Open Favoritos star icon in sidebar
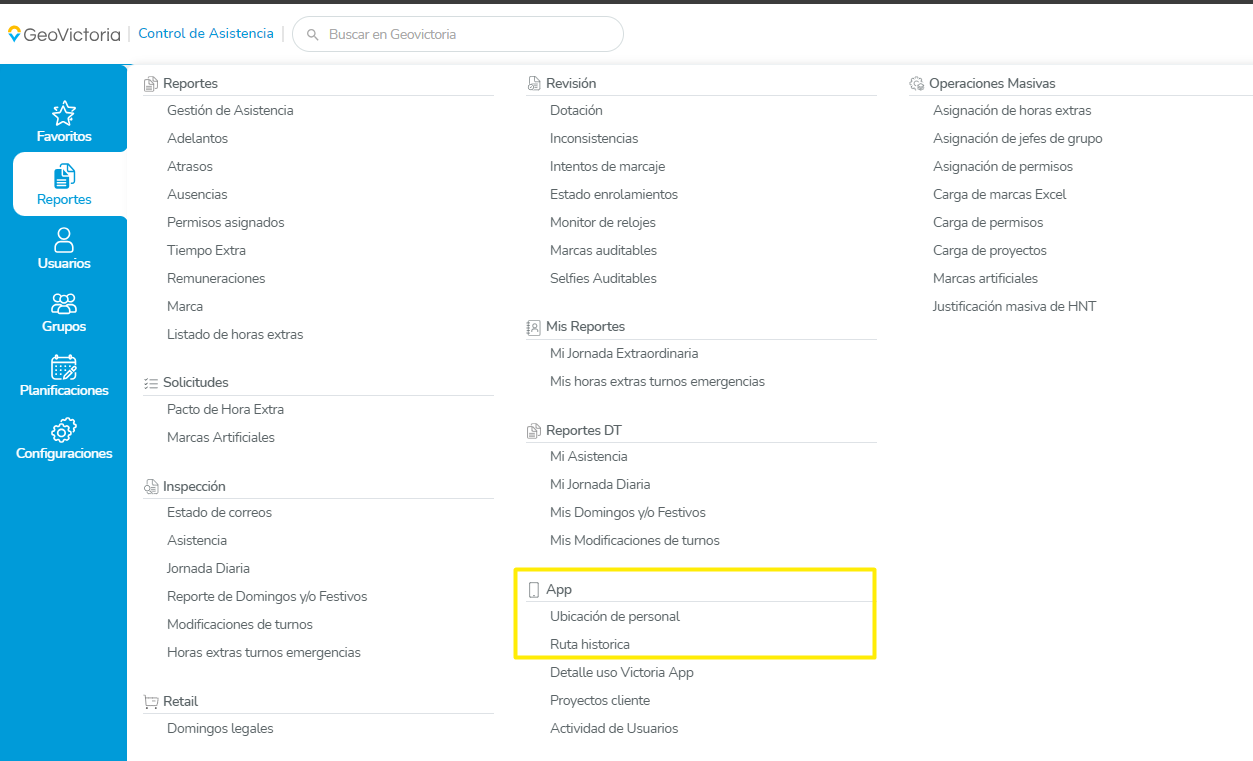1253x761 pixels. tap(64, 113)
